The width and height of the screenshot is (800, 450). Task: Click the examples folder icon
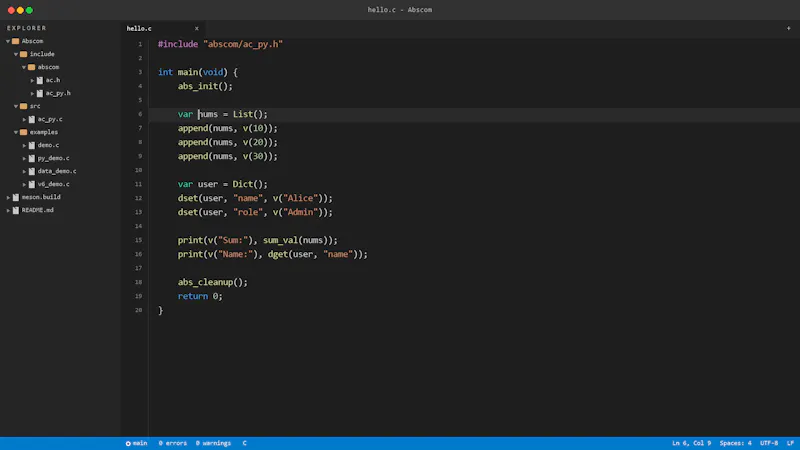23,132
